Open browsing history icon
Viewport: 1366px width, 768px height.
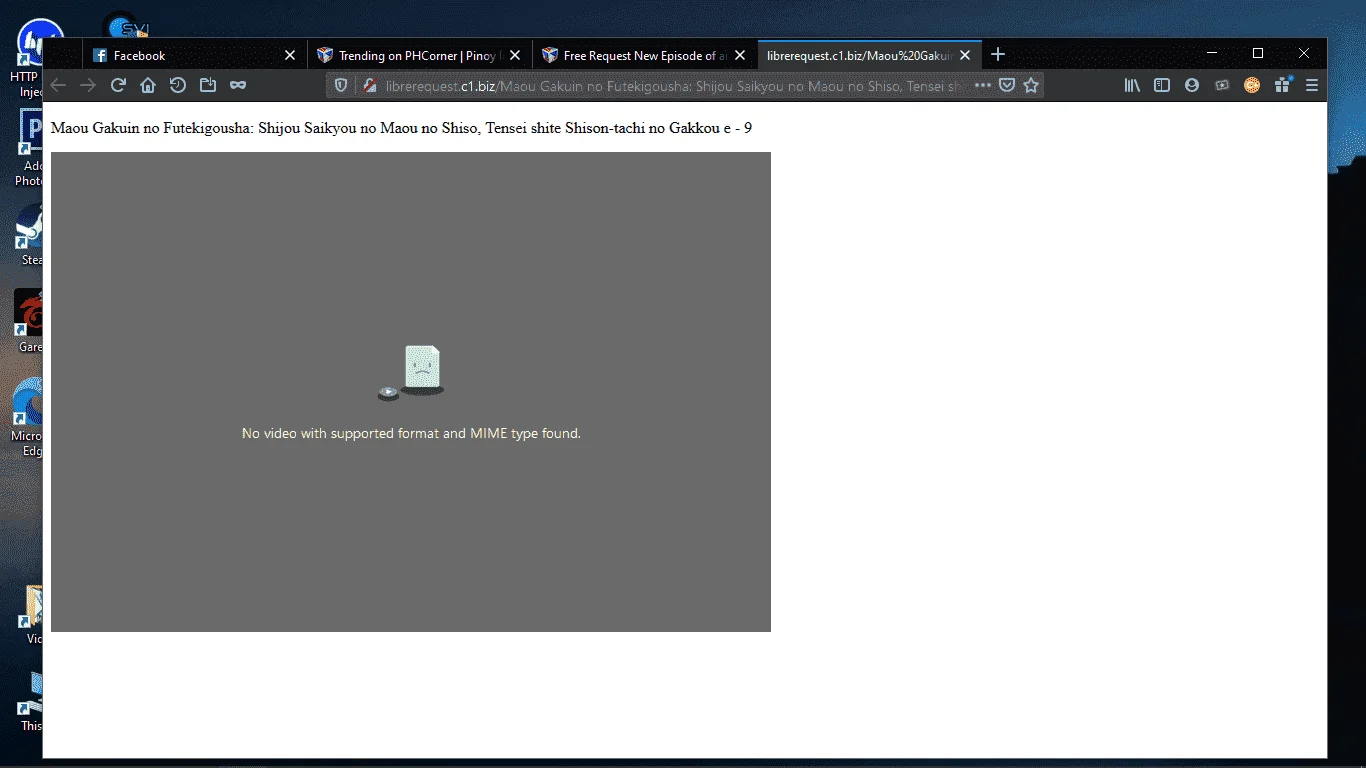tap(178, 86)
